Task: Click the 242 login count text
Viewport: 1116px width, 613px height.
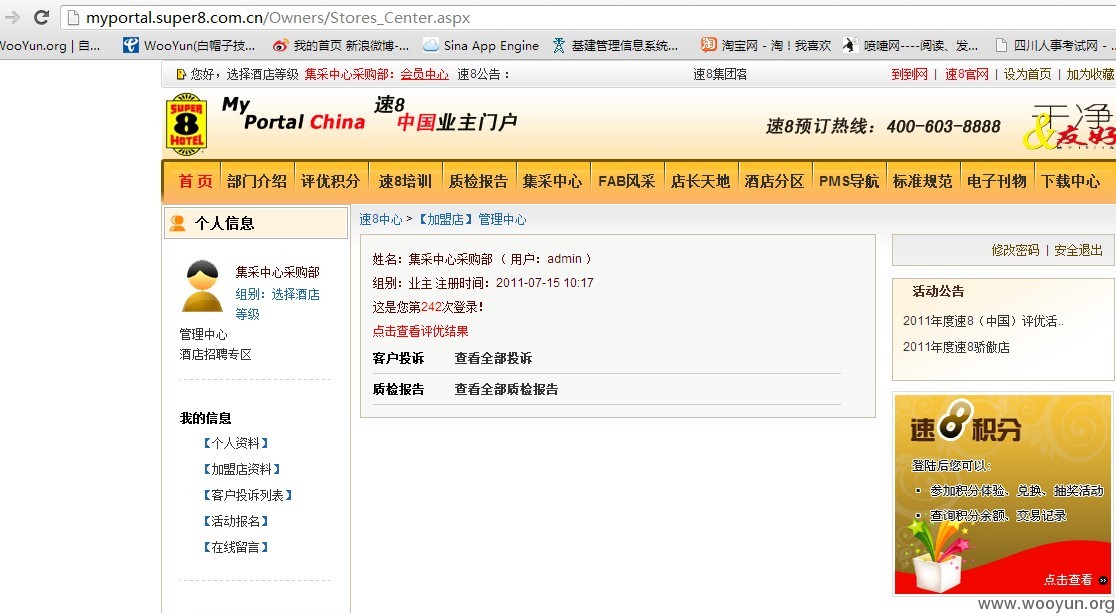Action: pos(432,307)
